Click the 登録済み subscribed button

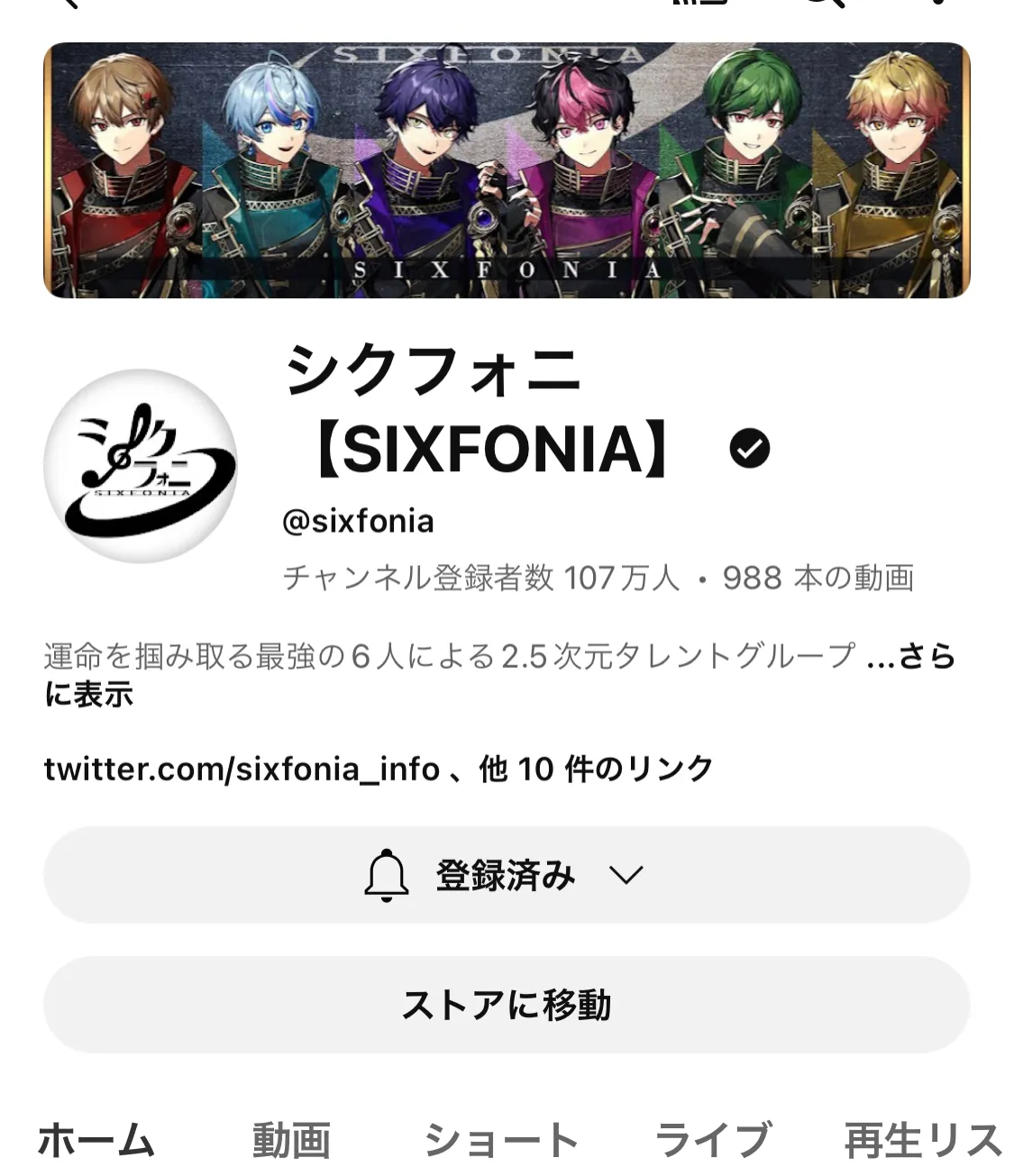[x=507, y=875]
